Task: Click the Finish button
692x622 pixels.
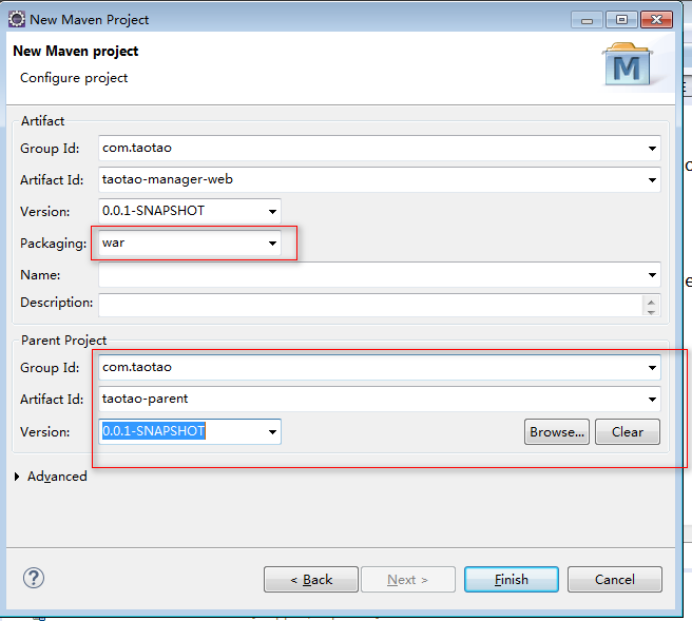Action: click(511, 579)
